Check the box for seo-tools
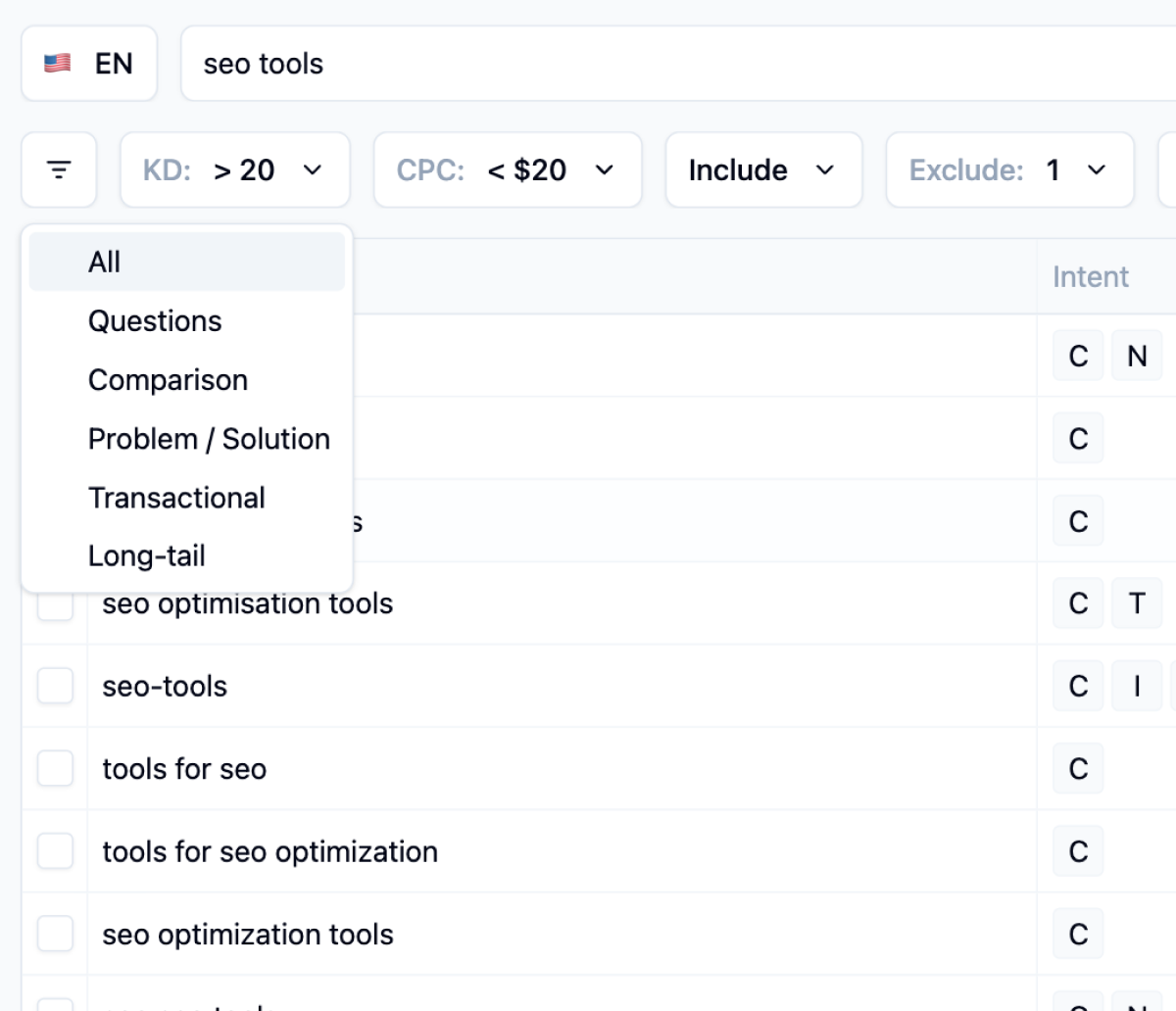The width and height of the screenshot is (1176, 1011). coord(55,686)
